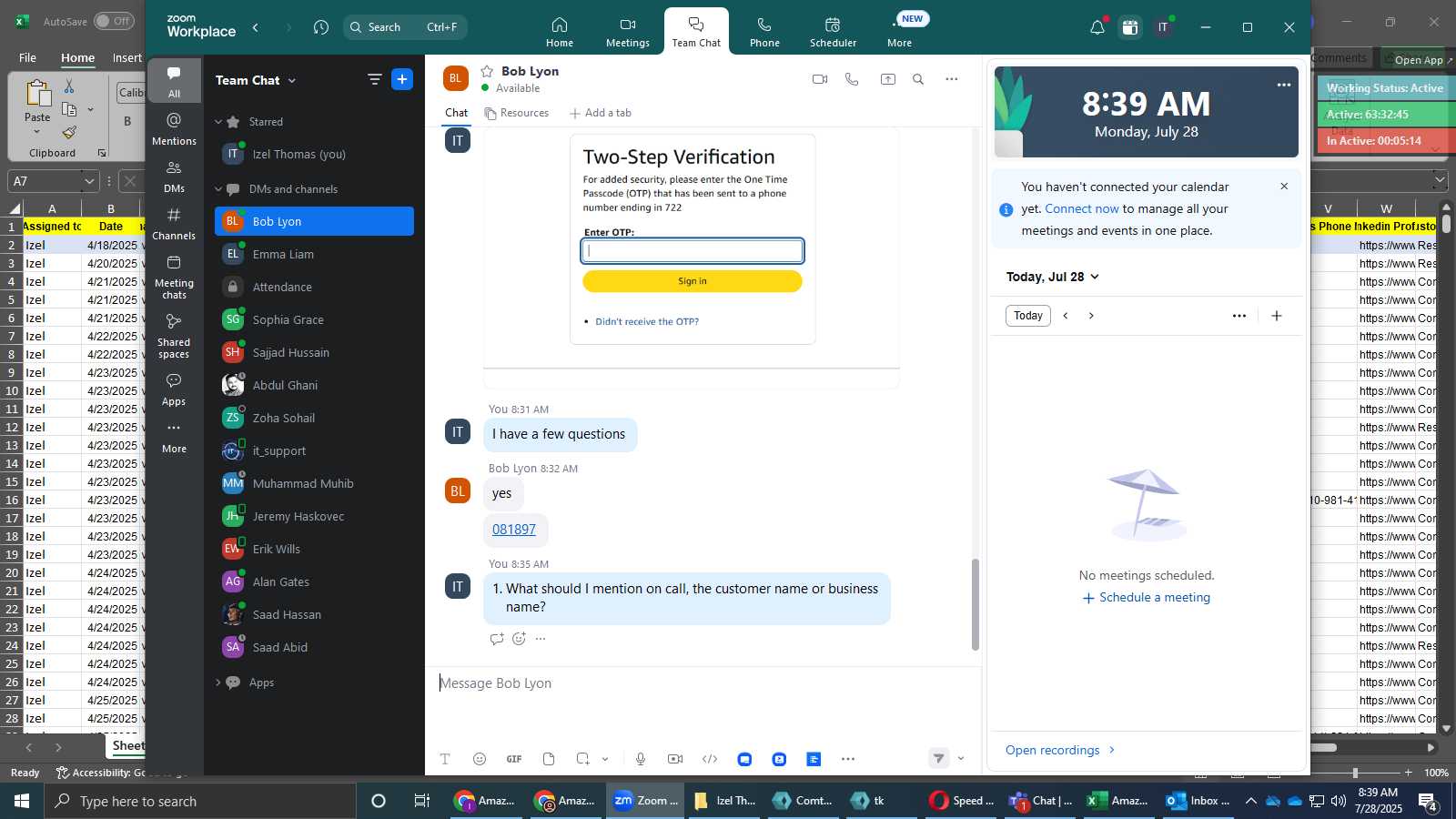
Task: Start a video call with Bob Lyon
Action: [820, 79]
